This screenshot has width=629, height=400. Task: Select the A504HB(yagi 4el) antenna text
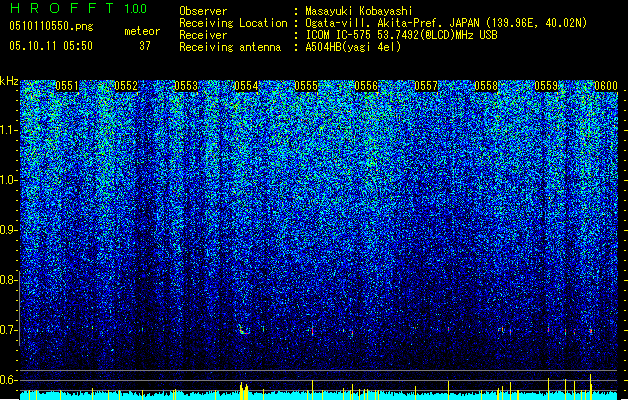(x=353, y=47)
